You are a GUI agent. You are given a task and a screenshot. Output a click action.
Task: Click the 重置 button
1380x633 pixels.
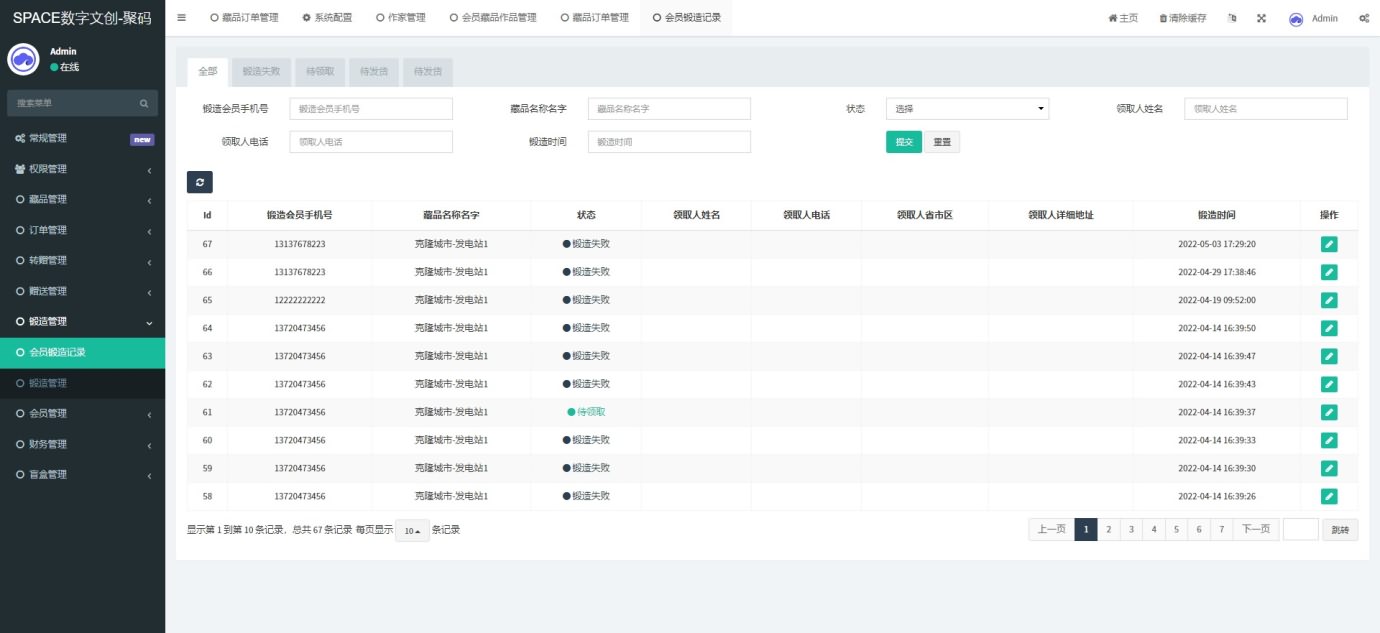tap(942, 142)
